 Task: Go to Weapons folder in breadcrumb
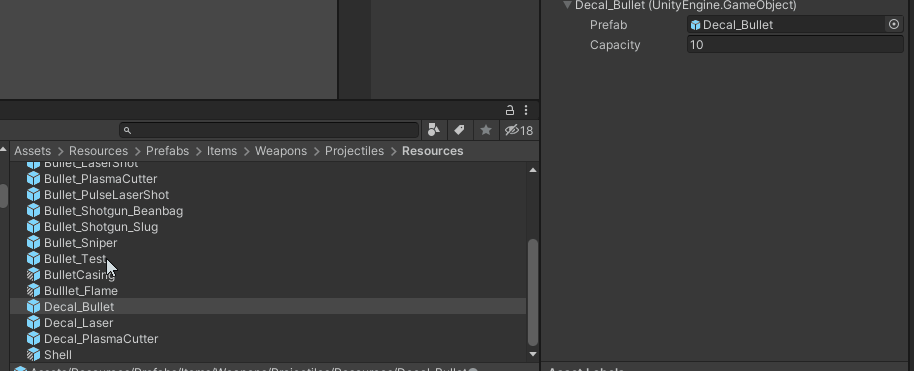tap(281, 151)
